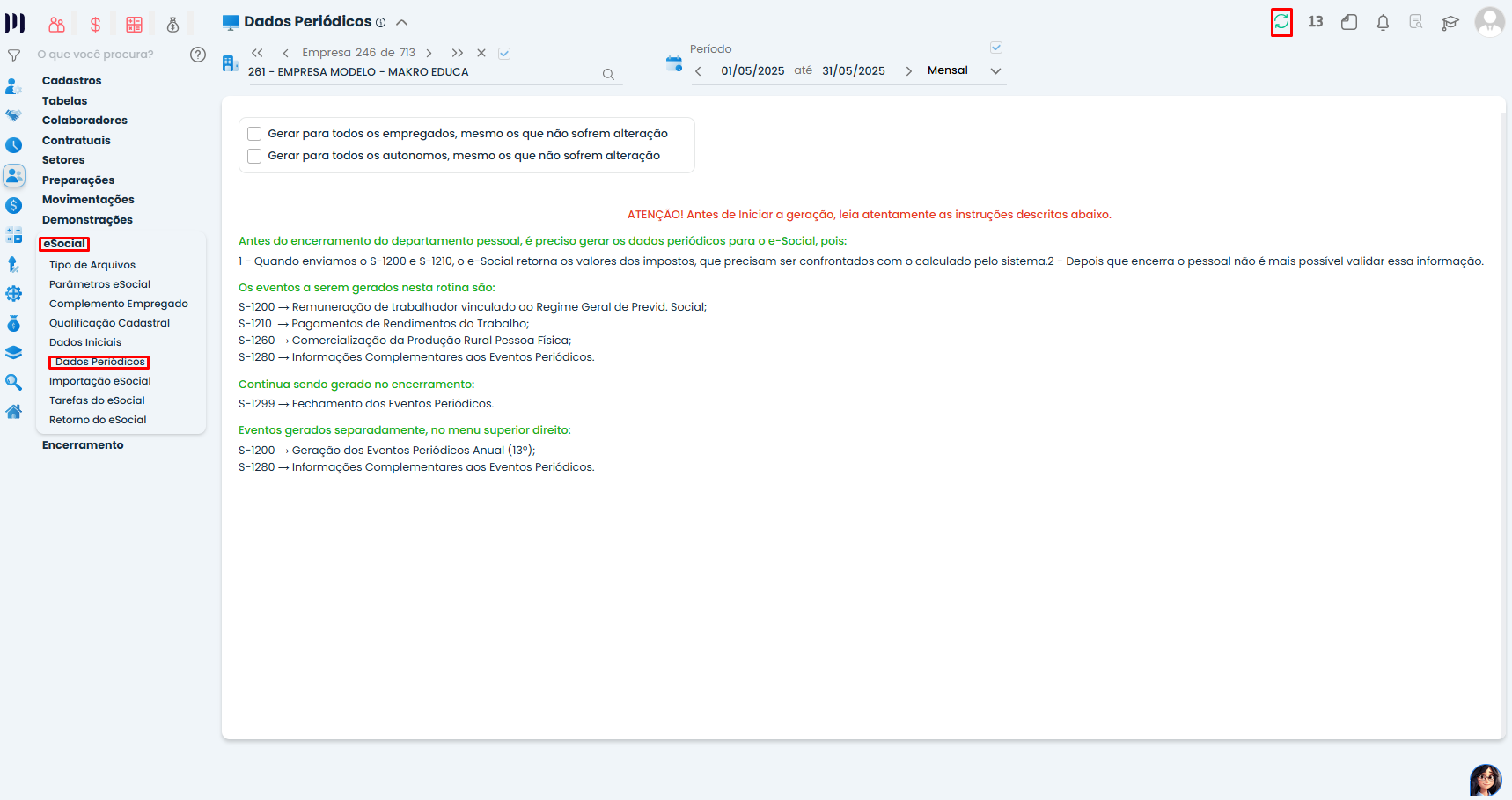Click the dollar sign module icon
The height and width of the screenshot is (800, 1512).
[95, 25]
